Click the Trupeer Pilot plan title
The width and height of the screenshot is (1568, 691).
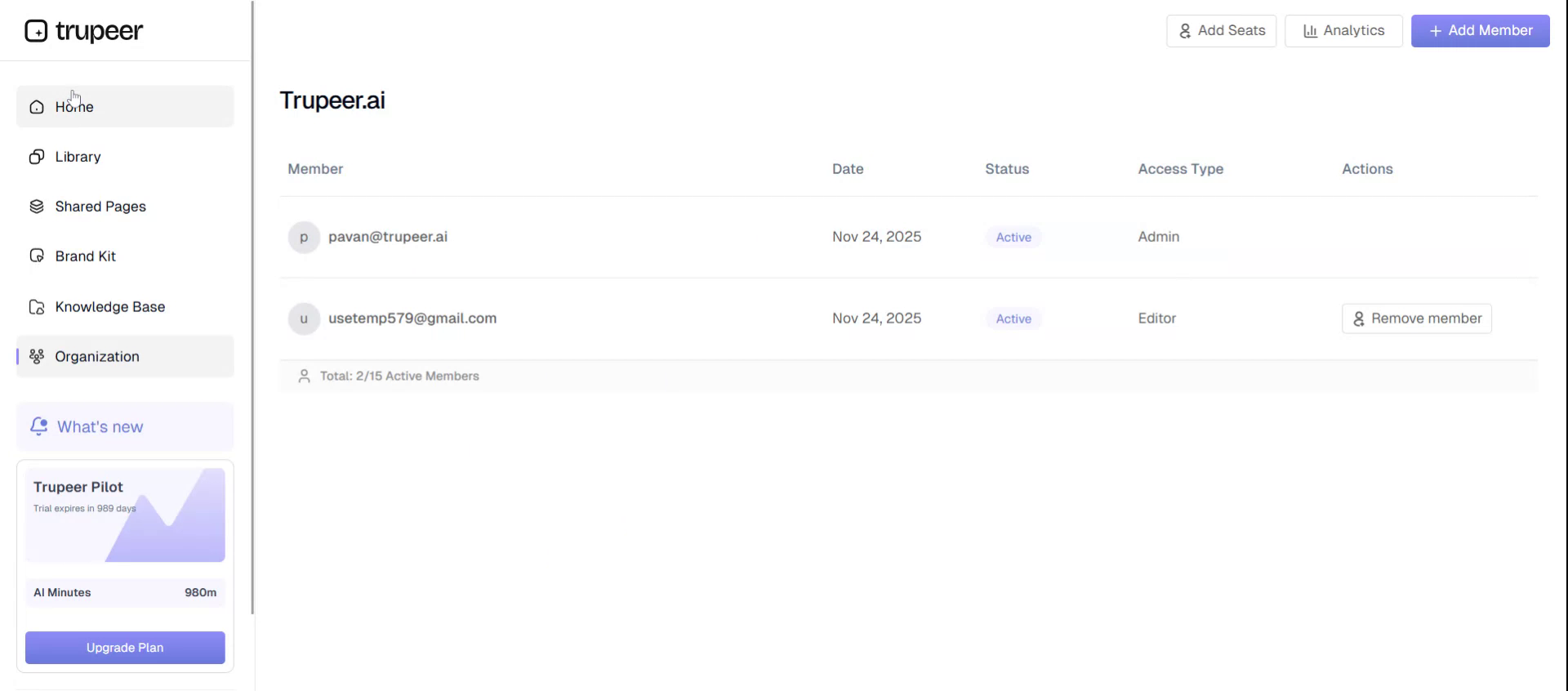click(78, 487)
